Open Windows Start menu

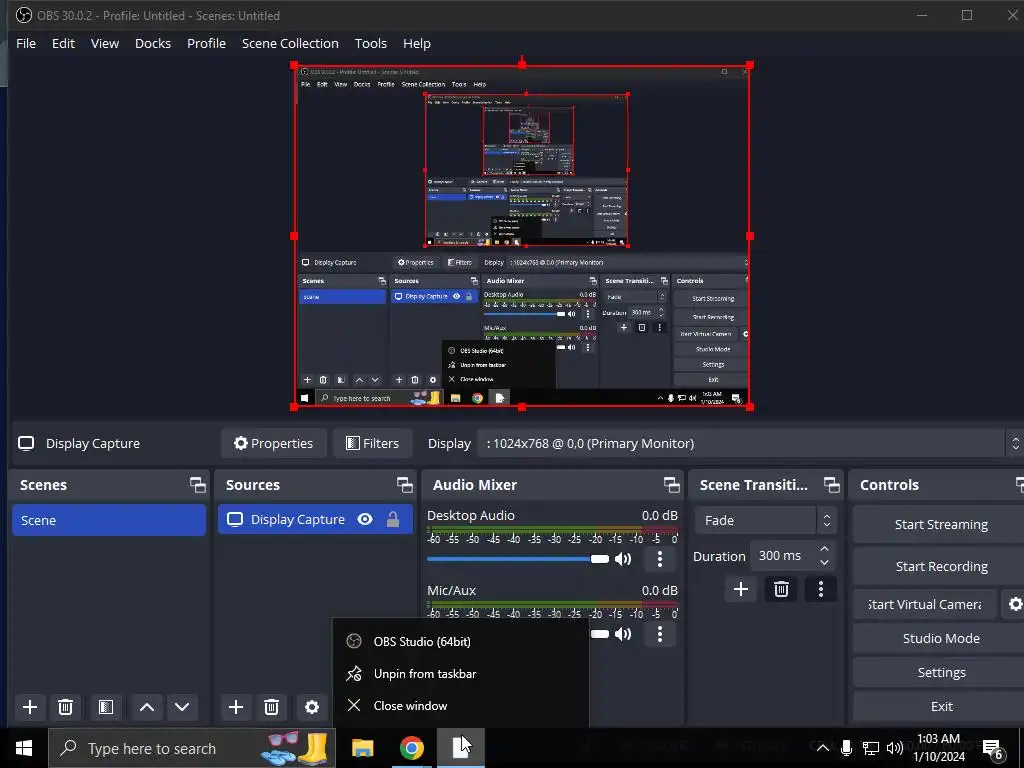tap(24, 748)
